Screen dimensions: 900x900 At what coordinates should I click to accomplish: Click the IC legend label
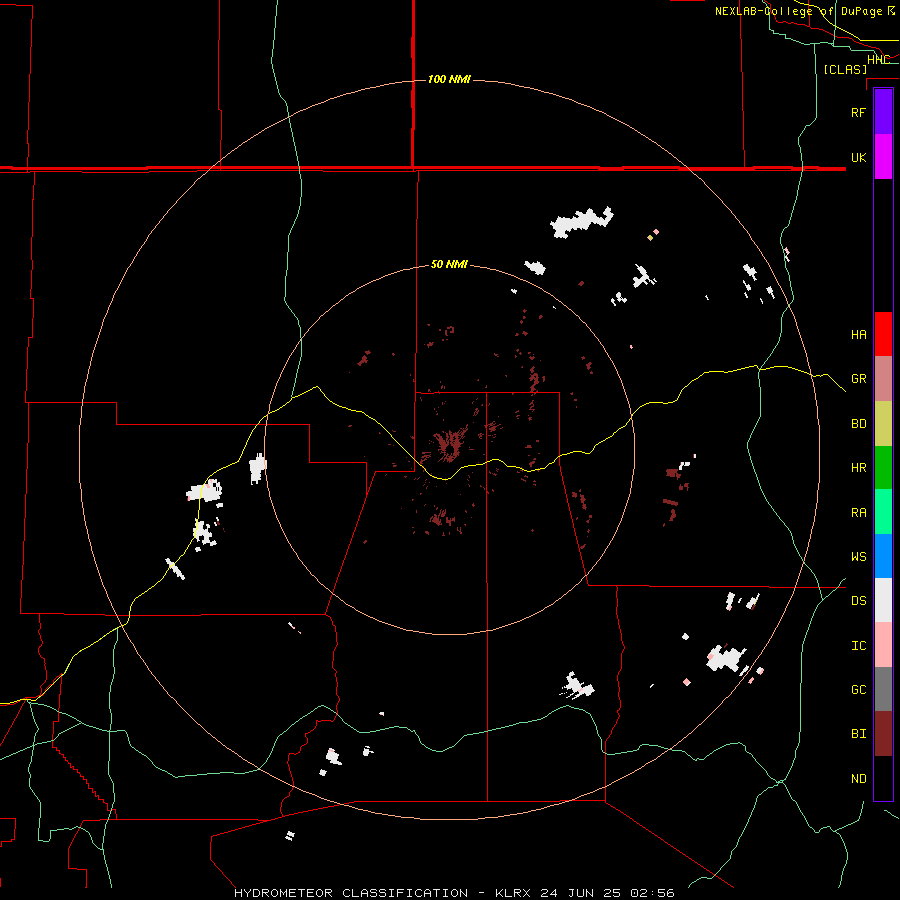(858, 646)
